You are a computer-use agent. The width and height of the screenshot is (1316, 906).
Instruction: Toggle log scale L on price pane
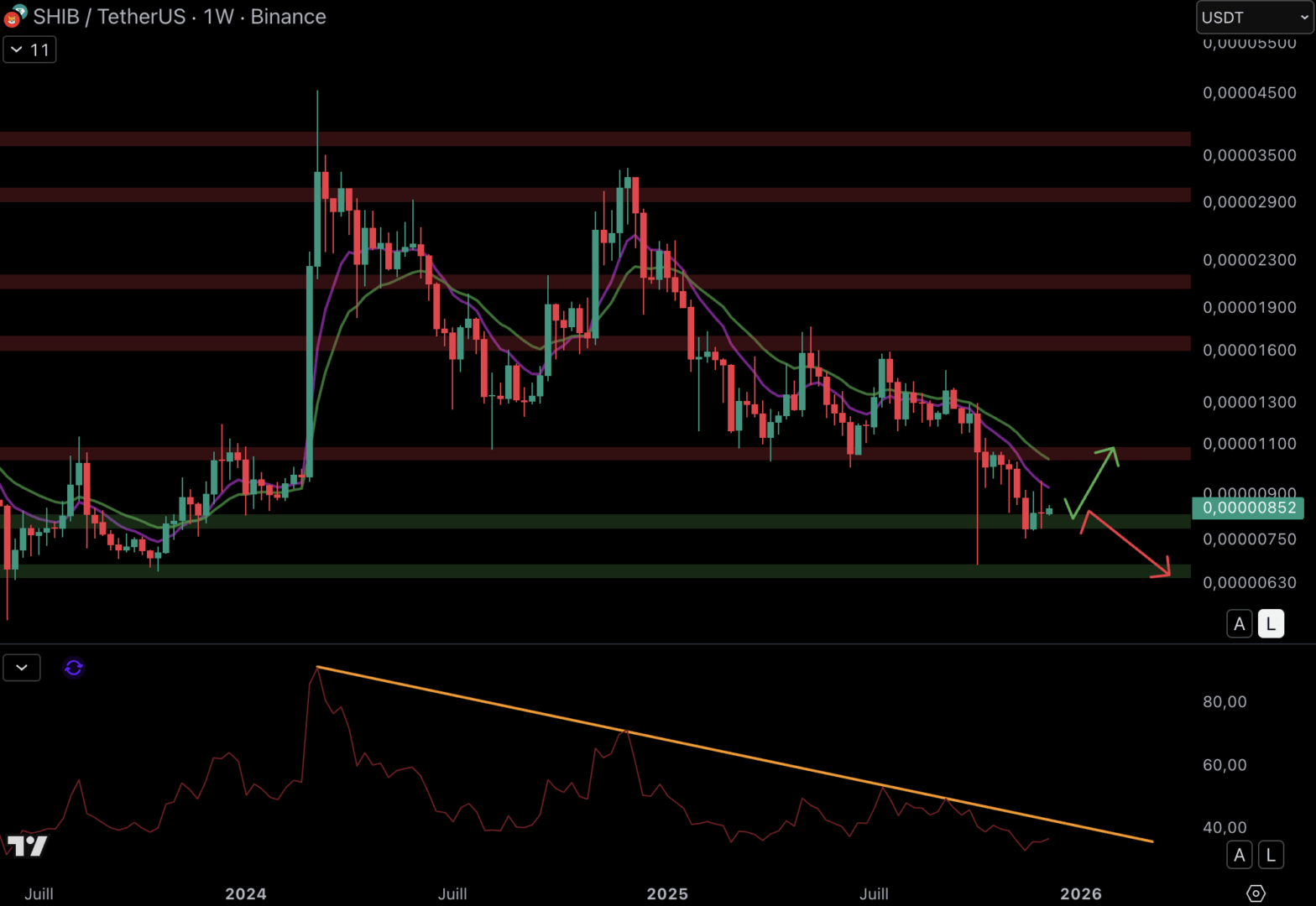coord(1270,624)
